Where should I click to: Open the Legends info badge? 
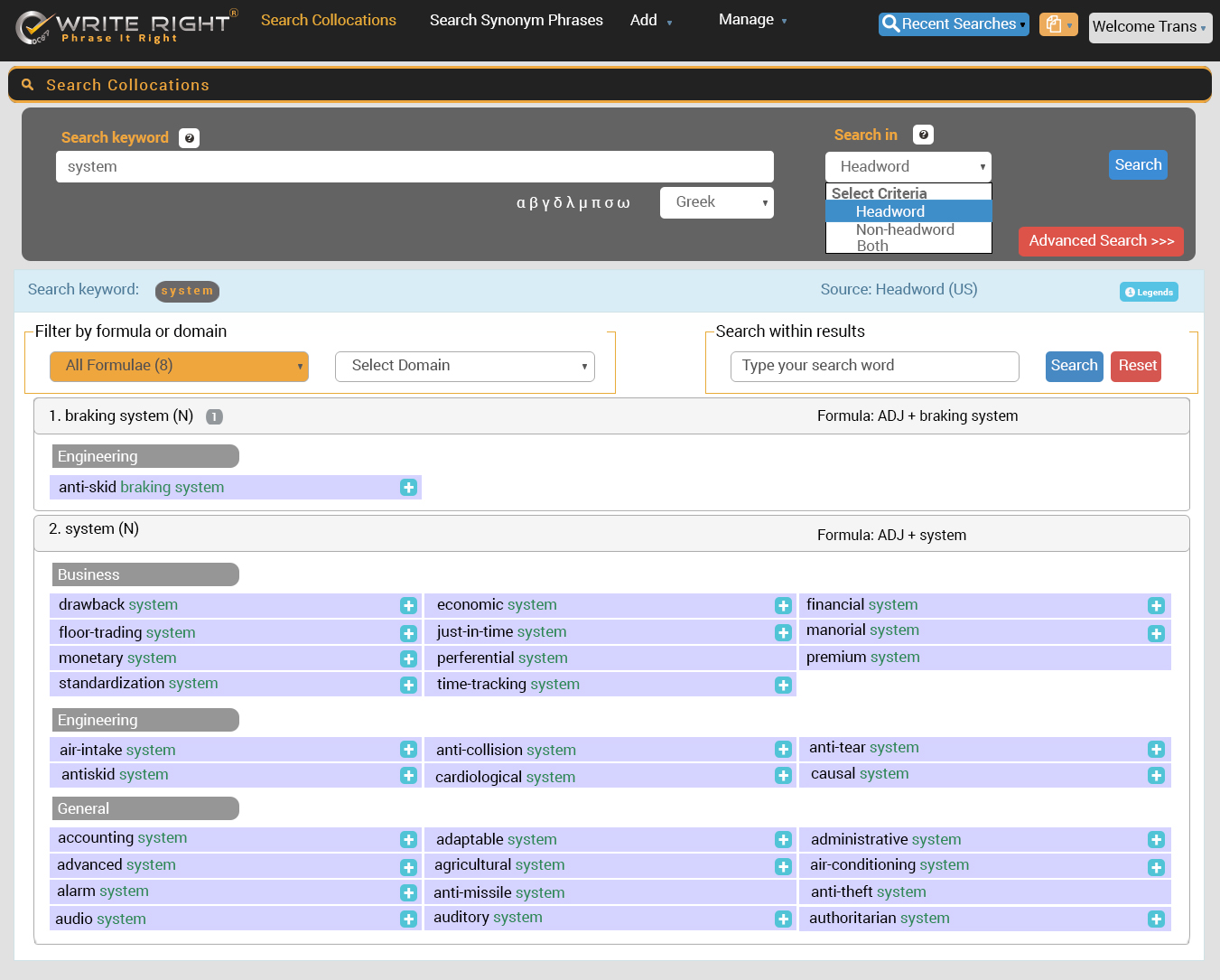click(x=1149, y=292)
